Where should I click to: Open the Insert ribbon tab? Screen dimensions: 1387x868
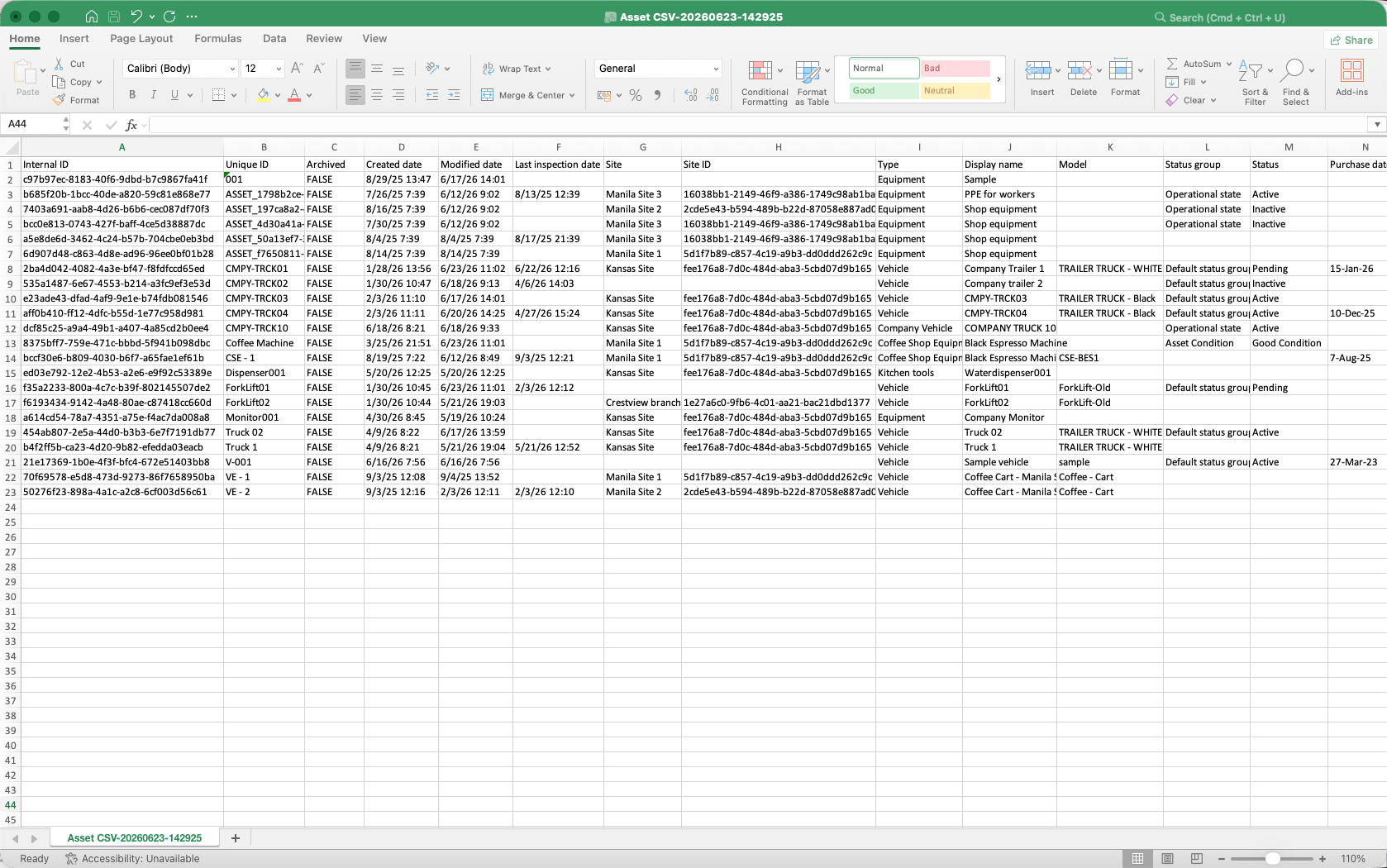(x=74, y=39)
